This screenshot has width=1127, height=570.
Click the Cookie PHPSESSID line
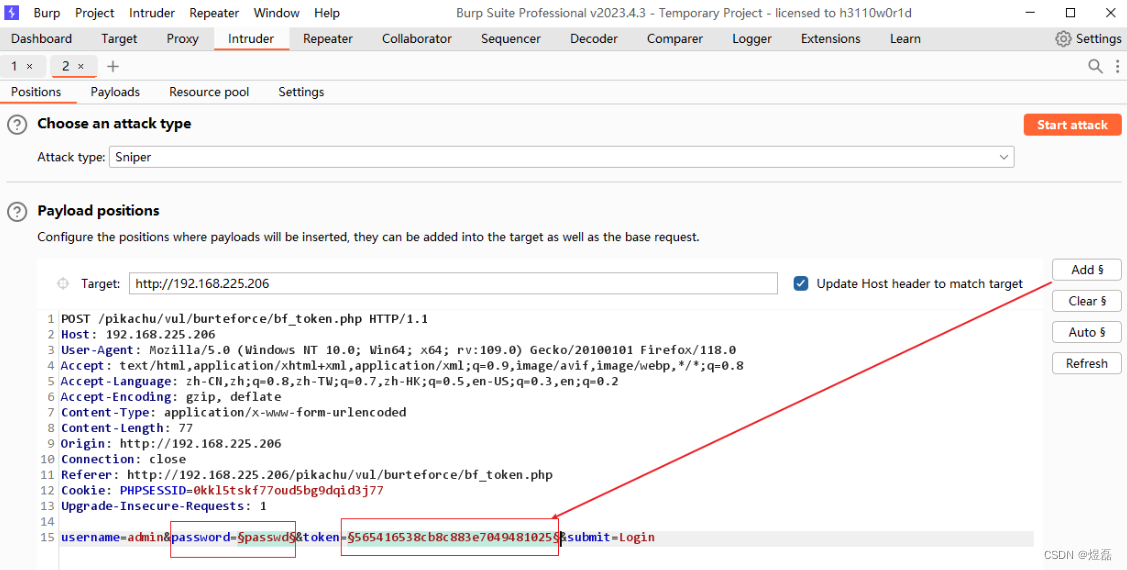tap(222, 491)
